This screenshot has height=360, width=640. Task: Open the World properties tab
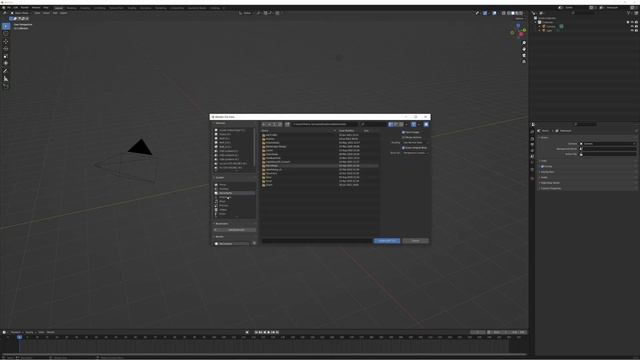[532, 162]
